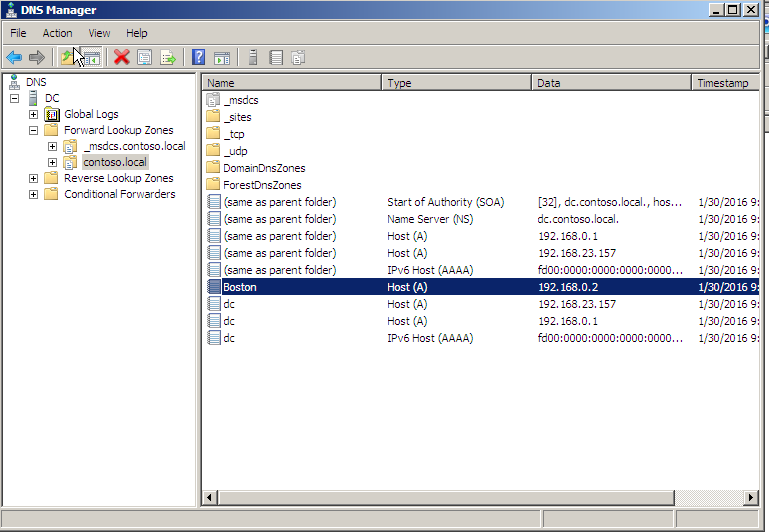Image resolution: width=769 pixels, height=532 pixels.
Task: Open the Action menu
Action: pyautogui.click(x=57, y=33)
